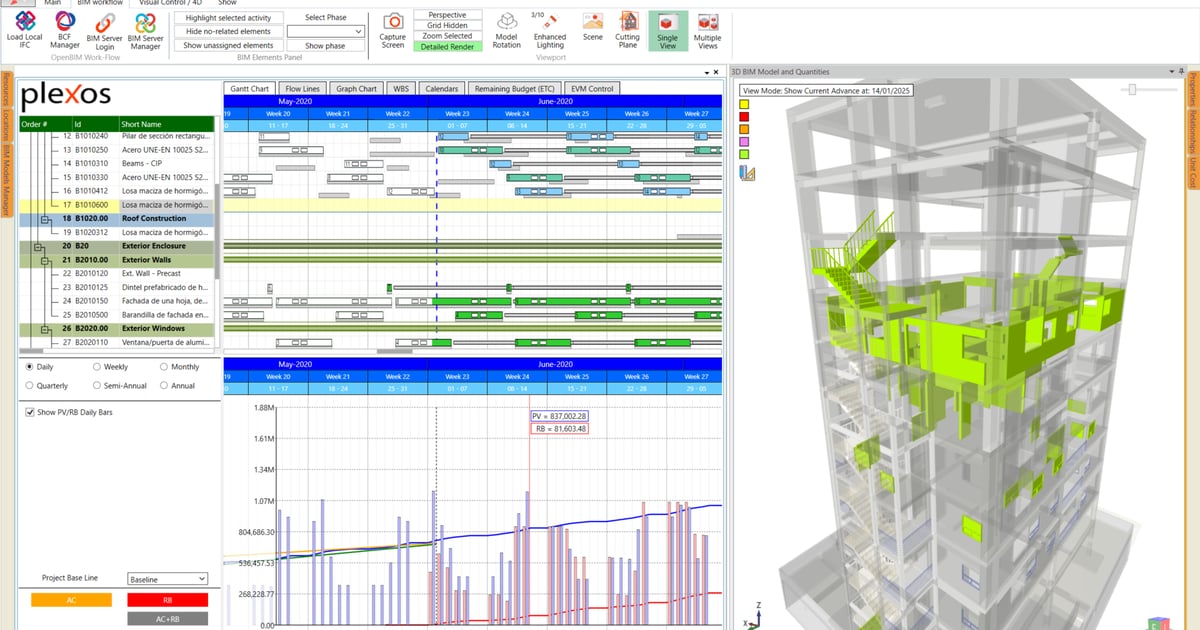1200x630 pixels.
Task: Click the Capture Screen tool
Action: (x=392, y=28)
